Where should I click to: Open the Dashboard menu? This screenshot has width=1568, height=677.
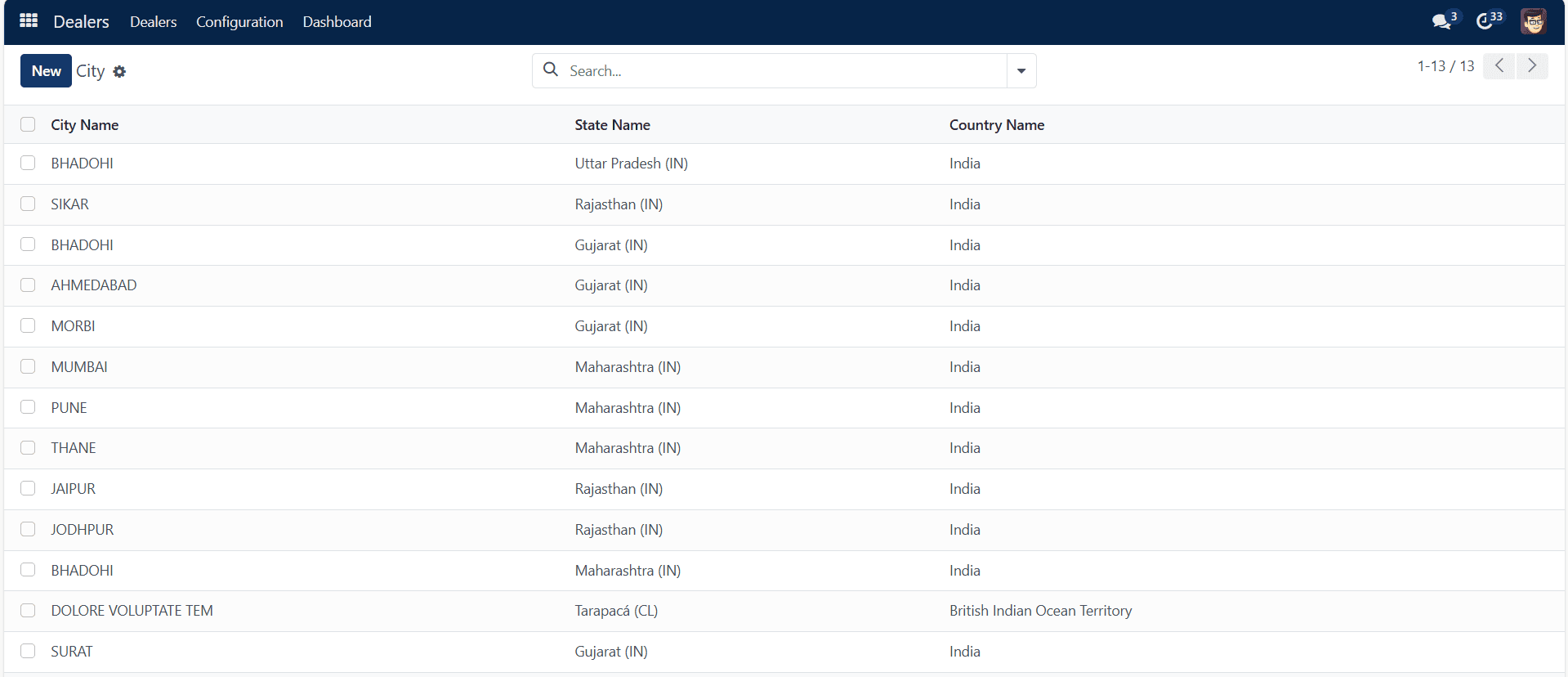point(337,22)
